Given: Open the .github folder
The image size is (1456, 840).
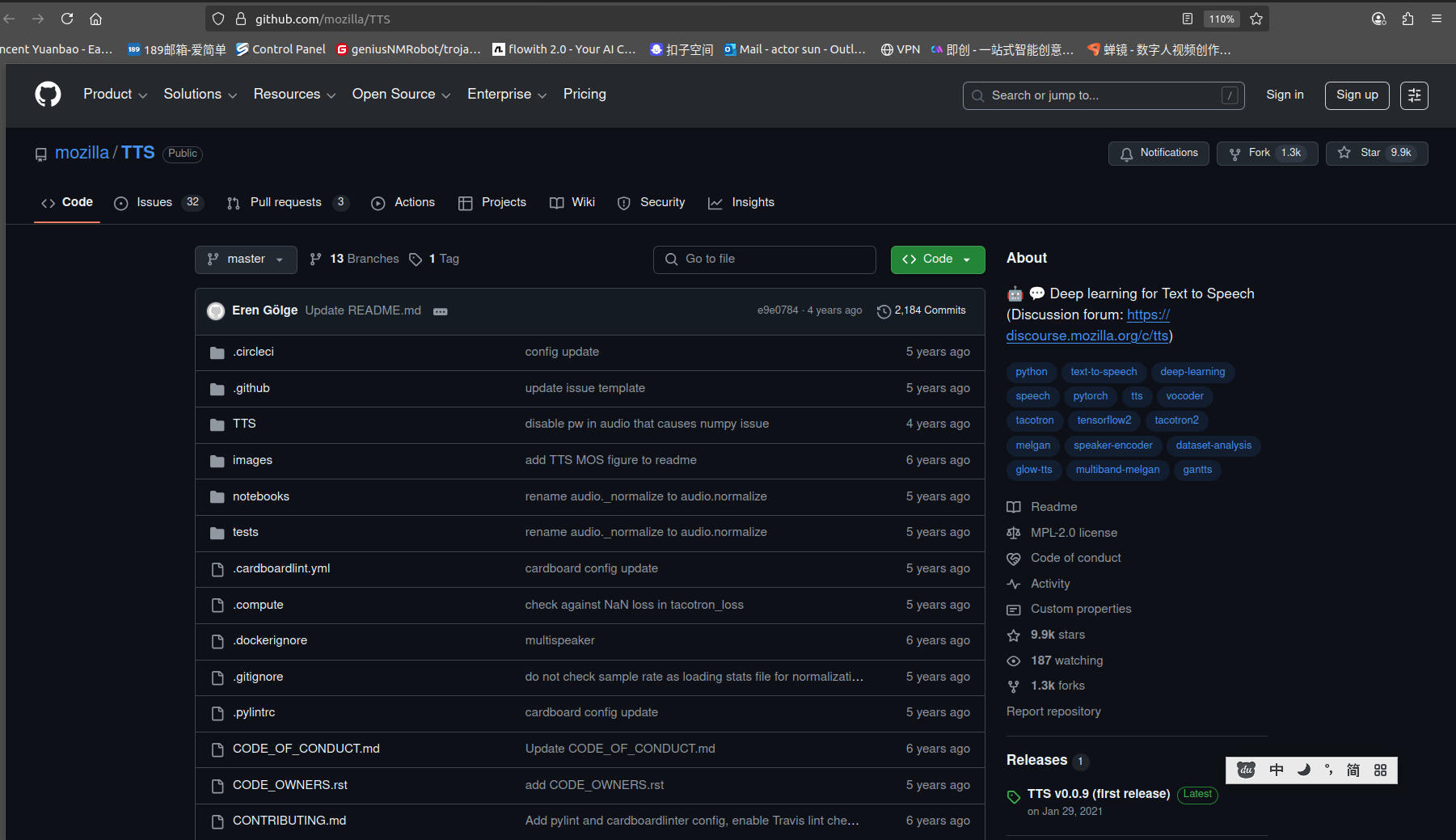Looking at the screenshot, I should (251, 388).
